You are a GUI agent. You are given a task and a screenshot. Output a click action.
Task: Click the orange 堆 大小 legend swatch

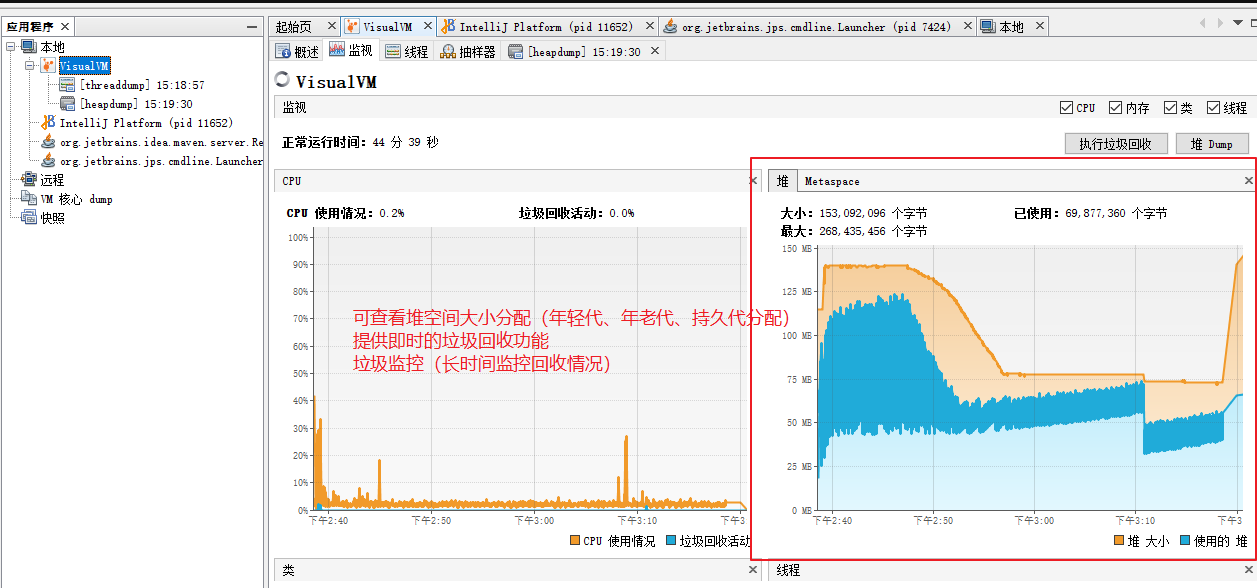point(1119,541)
